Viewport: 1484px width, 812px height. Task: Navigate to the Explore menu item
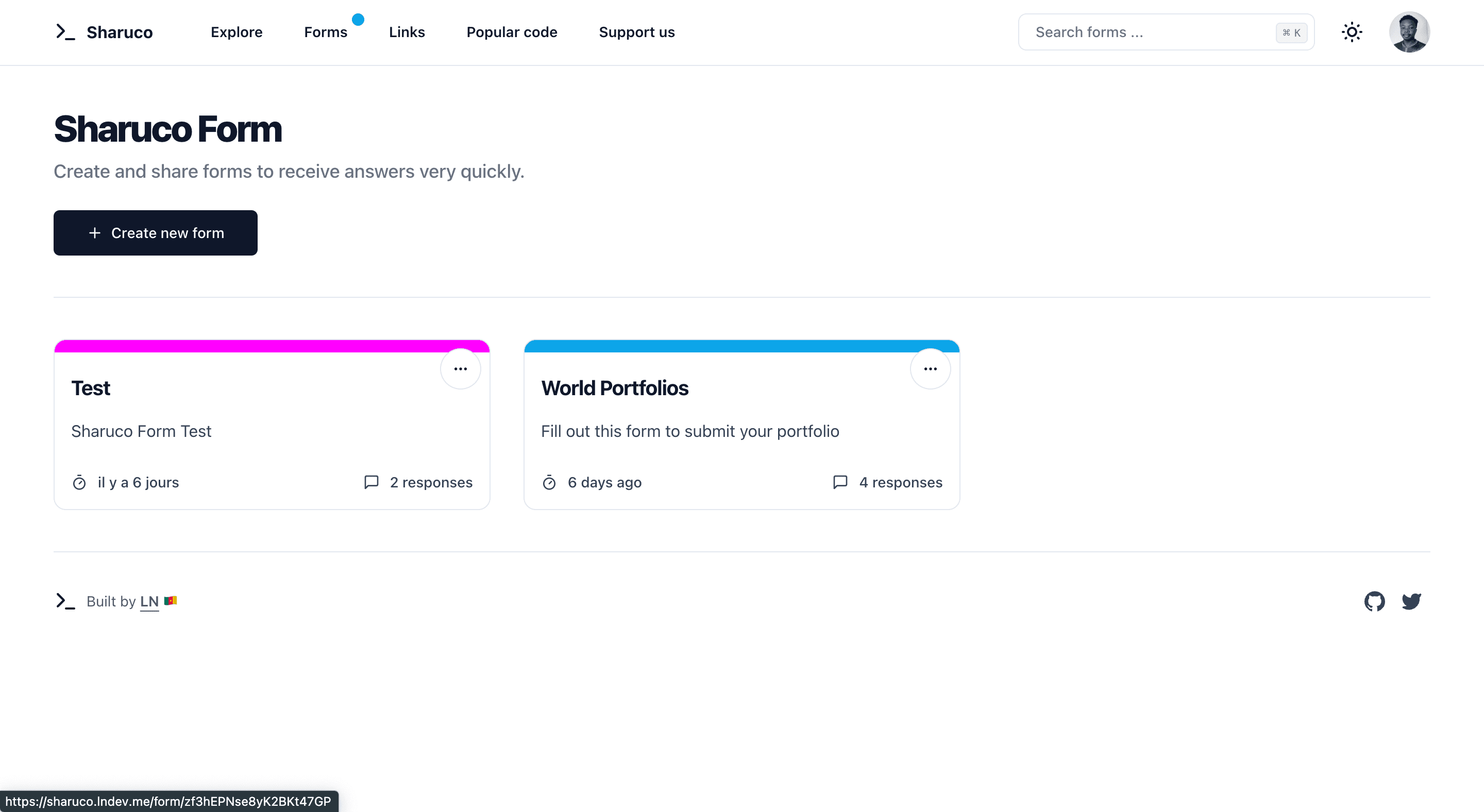[x=237, y=32]
